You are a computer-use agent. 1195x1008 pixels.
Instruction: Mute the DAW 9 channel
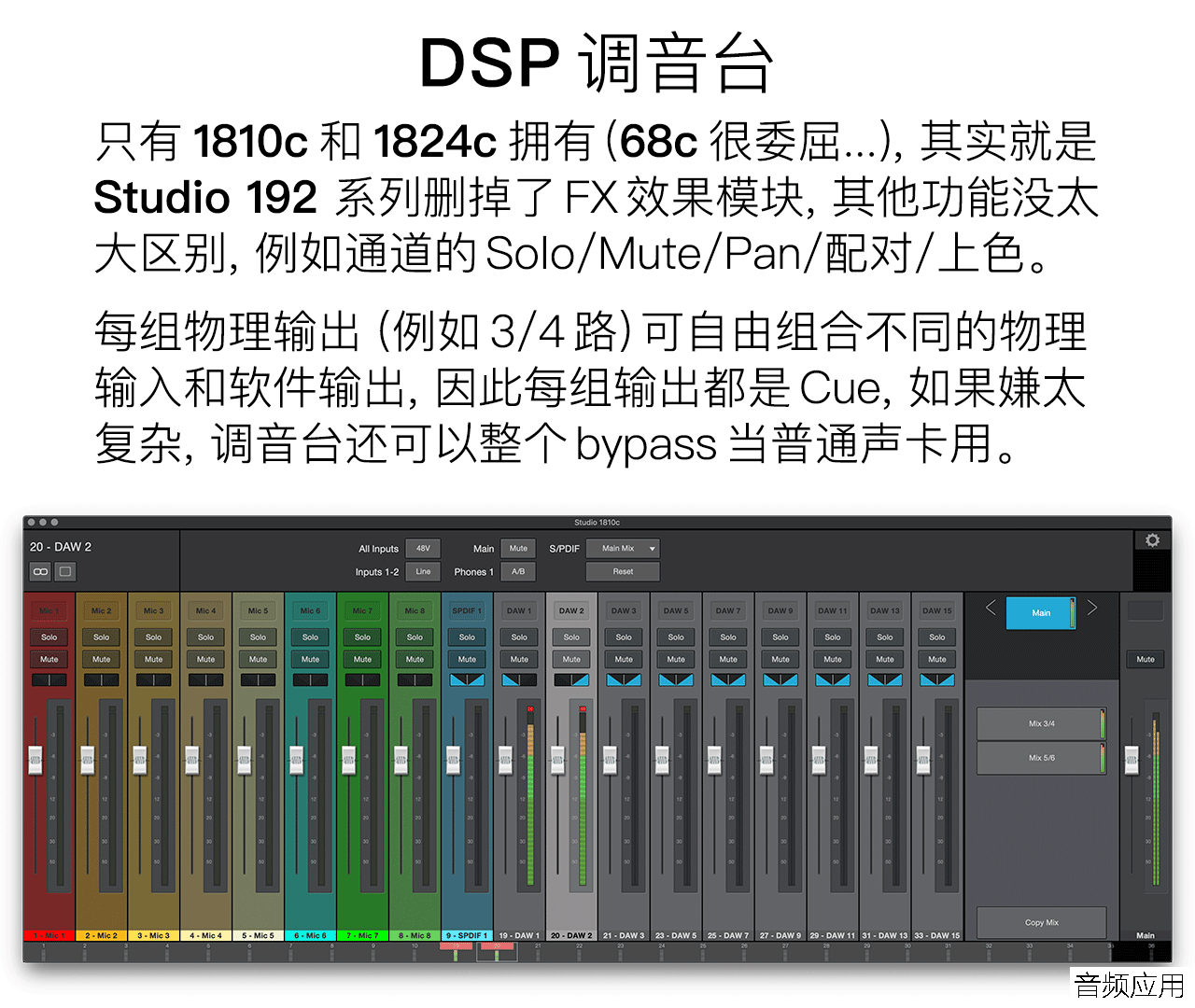(x=781, y=659)
